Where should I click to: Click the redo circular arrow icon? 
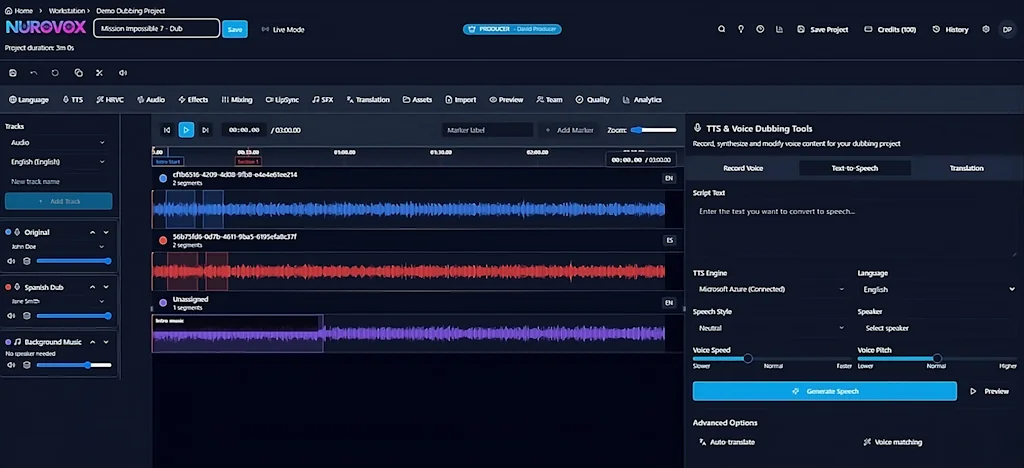click(x=56, y=73)
